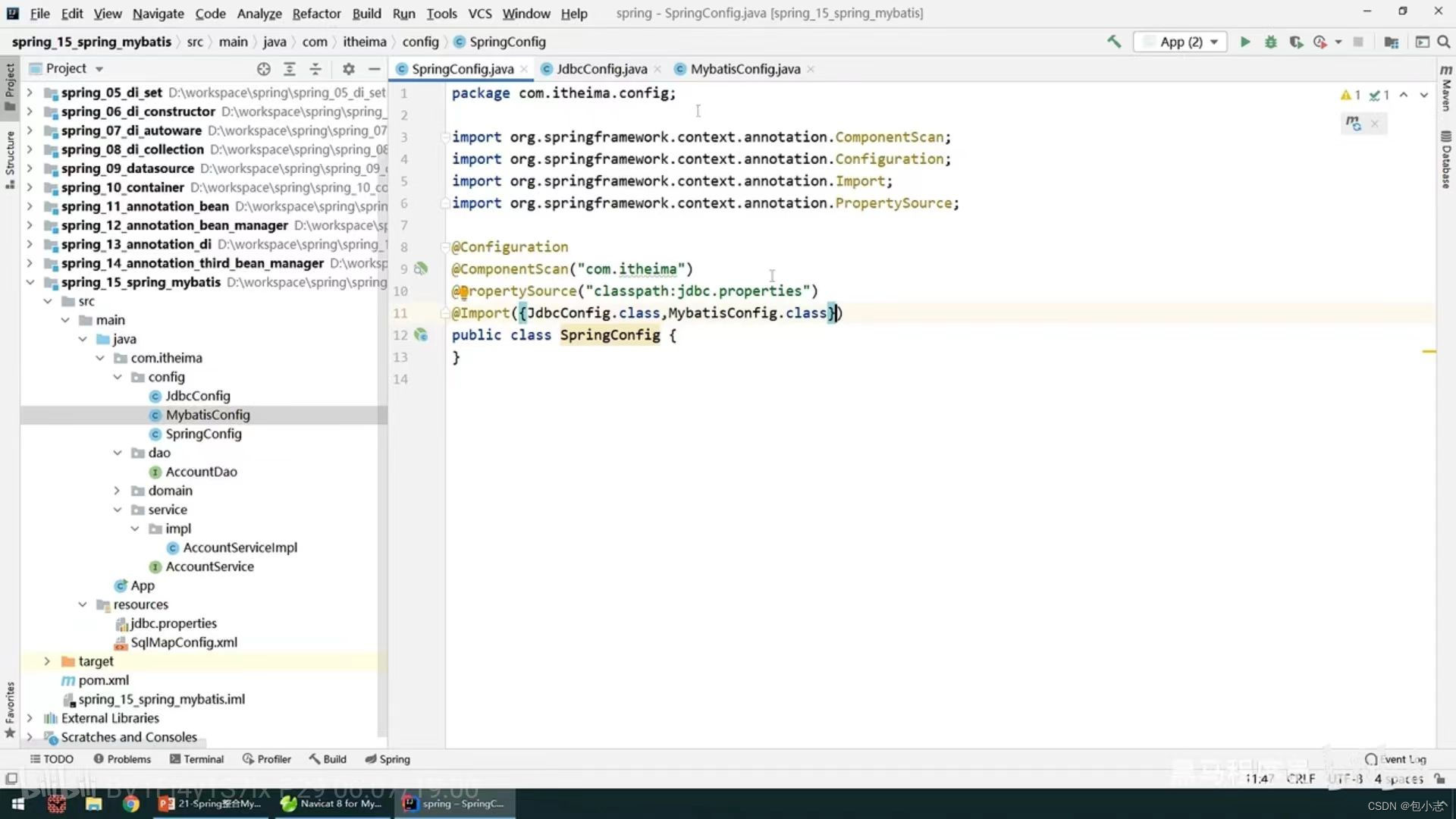Open the VCS menu
Viewport: 1456px width, 819px height.
point(479,14)
